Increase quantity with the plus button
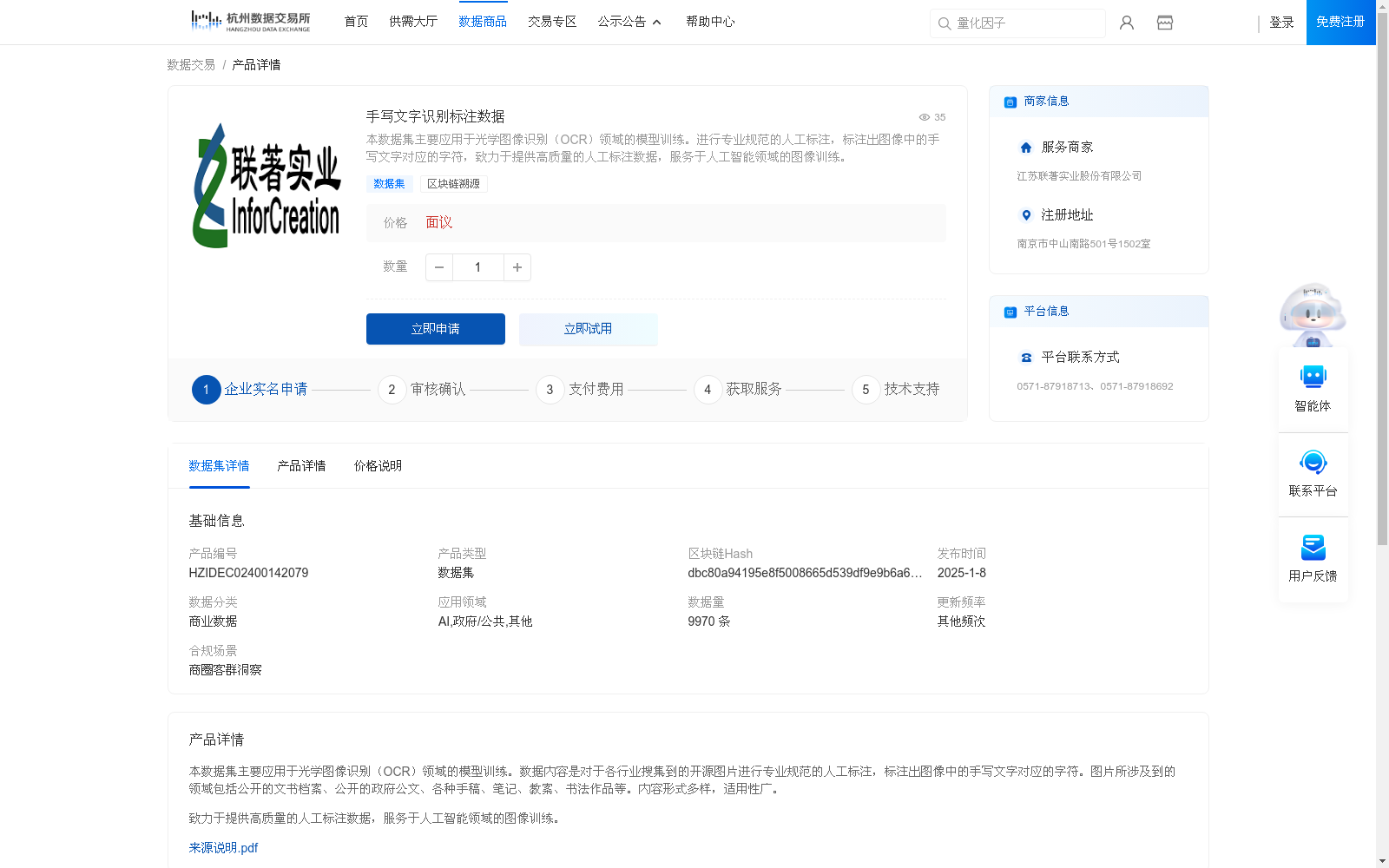Screen dimensions: 1389x868 coord(517,267)
